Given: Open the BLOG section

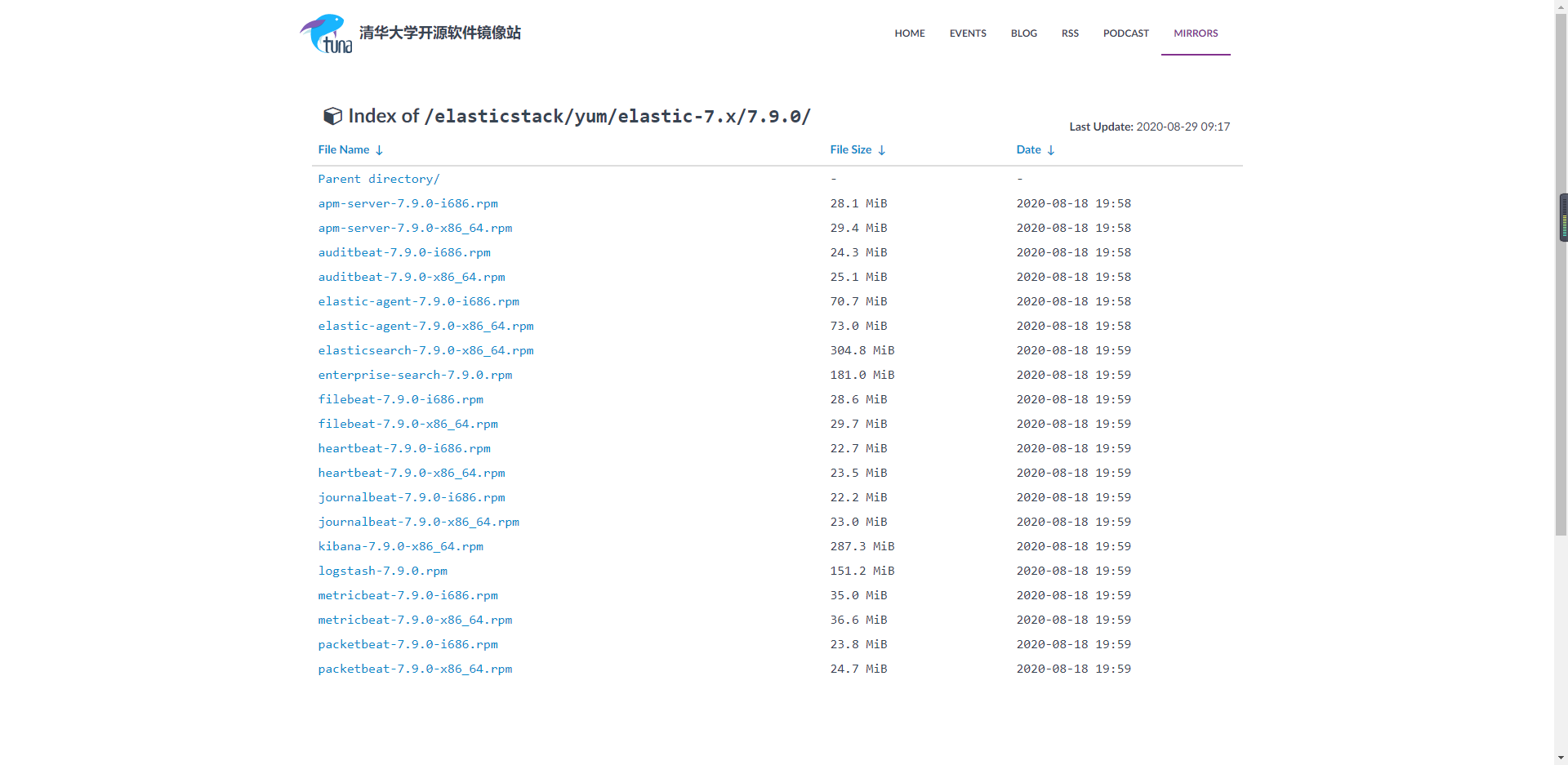Looking at the screenshot, I should click(x=1024, y=33).
